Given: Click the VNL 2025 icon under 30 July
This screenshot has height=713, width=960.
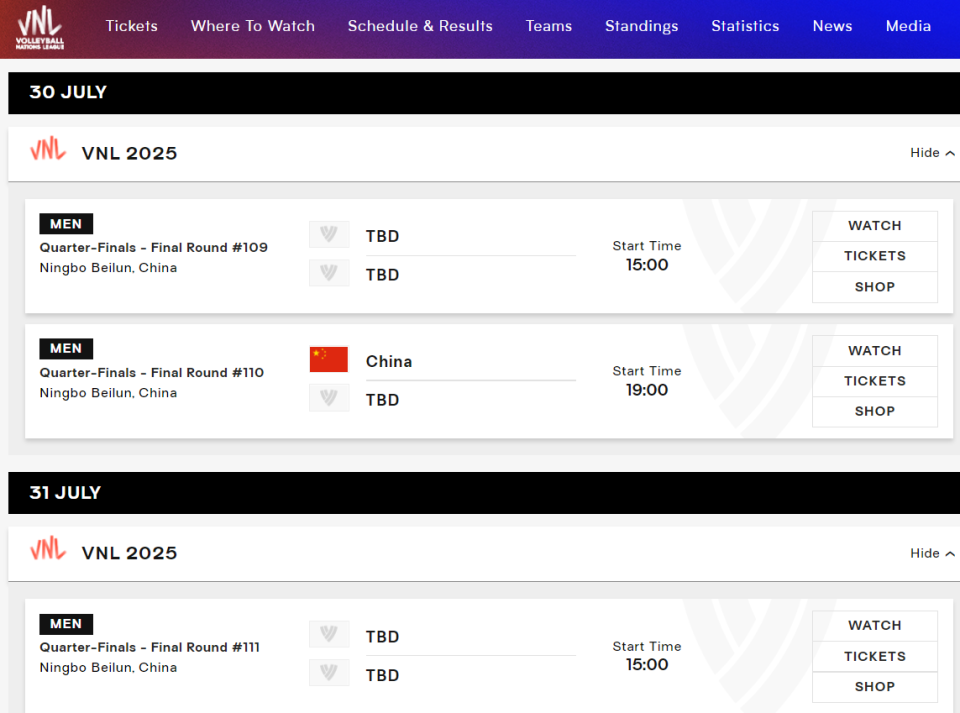Looking at the screenshot, I should [48, 151].
